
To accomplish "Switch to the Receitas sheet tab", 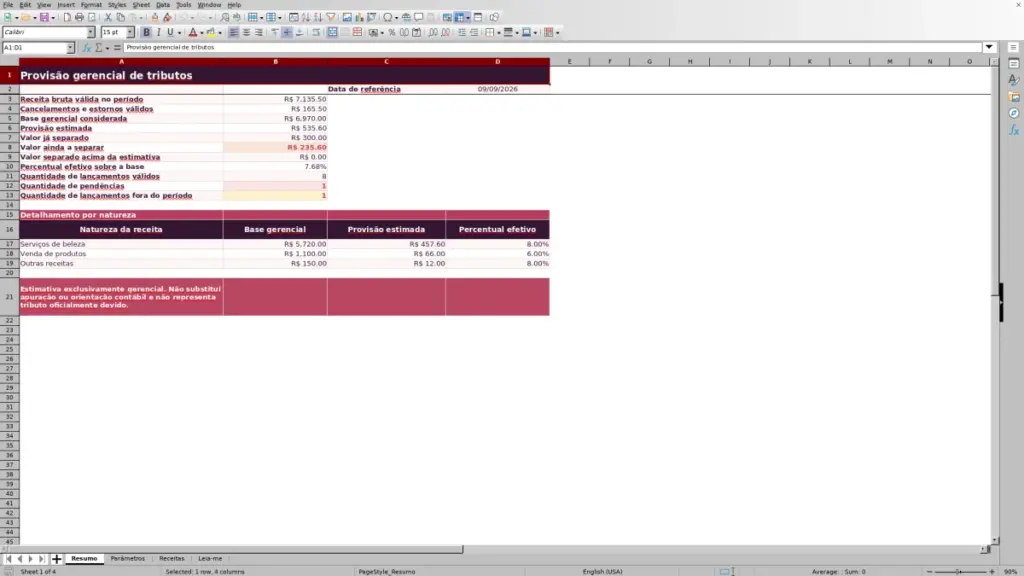I will point(172,558).
